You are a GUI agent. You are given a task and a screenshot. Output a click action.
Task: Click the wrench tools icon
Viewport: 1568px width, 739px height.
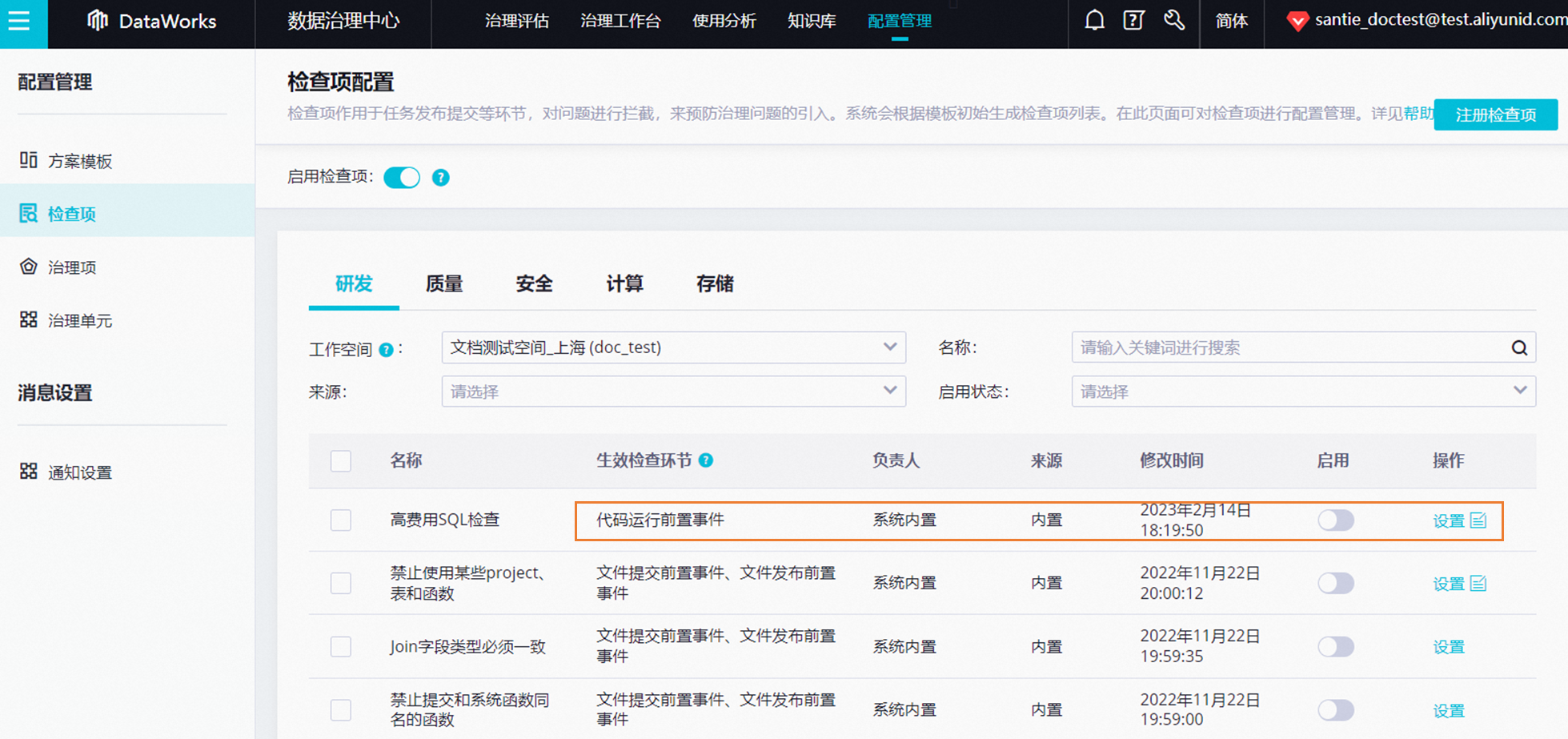[1174, 20]
